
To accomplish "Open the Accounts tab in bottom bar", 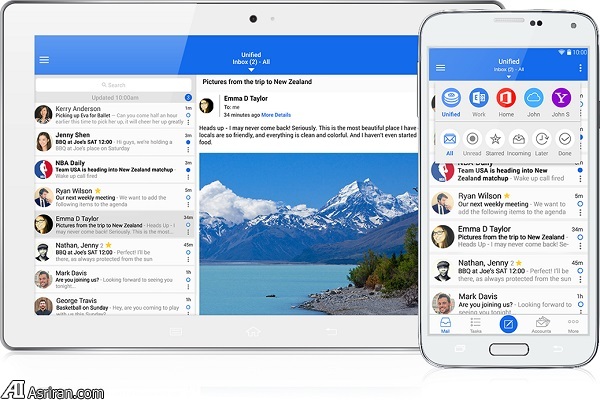I will coord(542,324).
